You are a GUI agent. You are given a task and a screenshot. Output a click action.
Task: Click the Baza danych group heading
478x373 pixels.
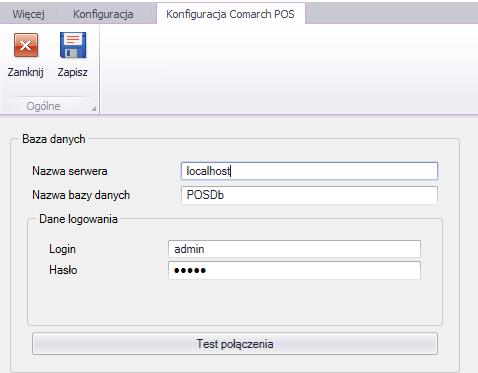54,139
